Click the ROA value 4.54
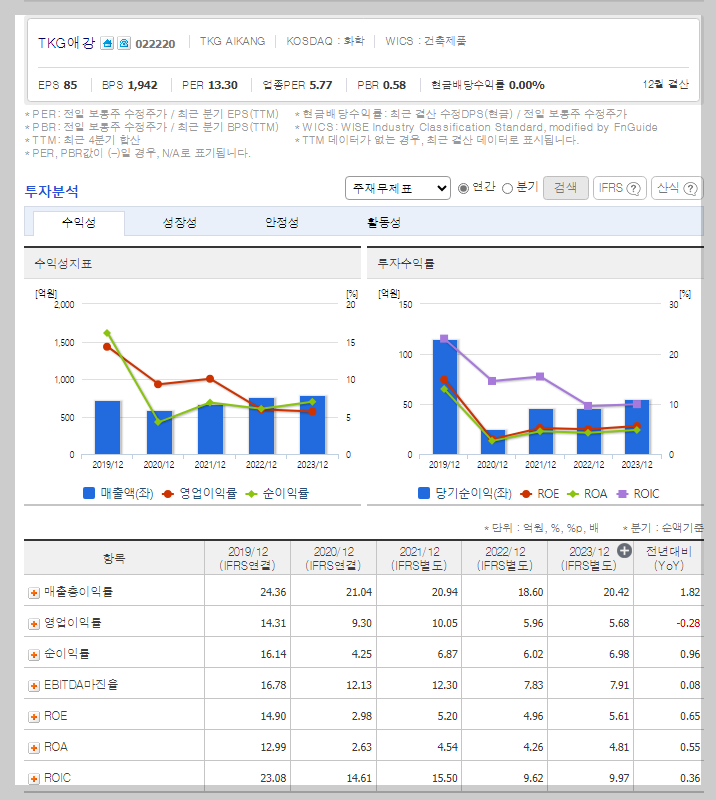 coord(447,747)
